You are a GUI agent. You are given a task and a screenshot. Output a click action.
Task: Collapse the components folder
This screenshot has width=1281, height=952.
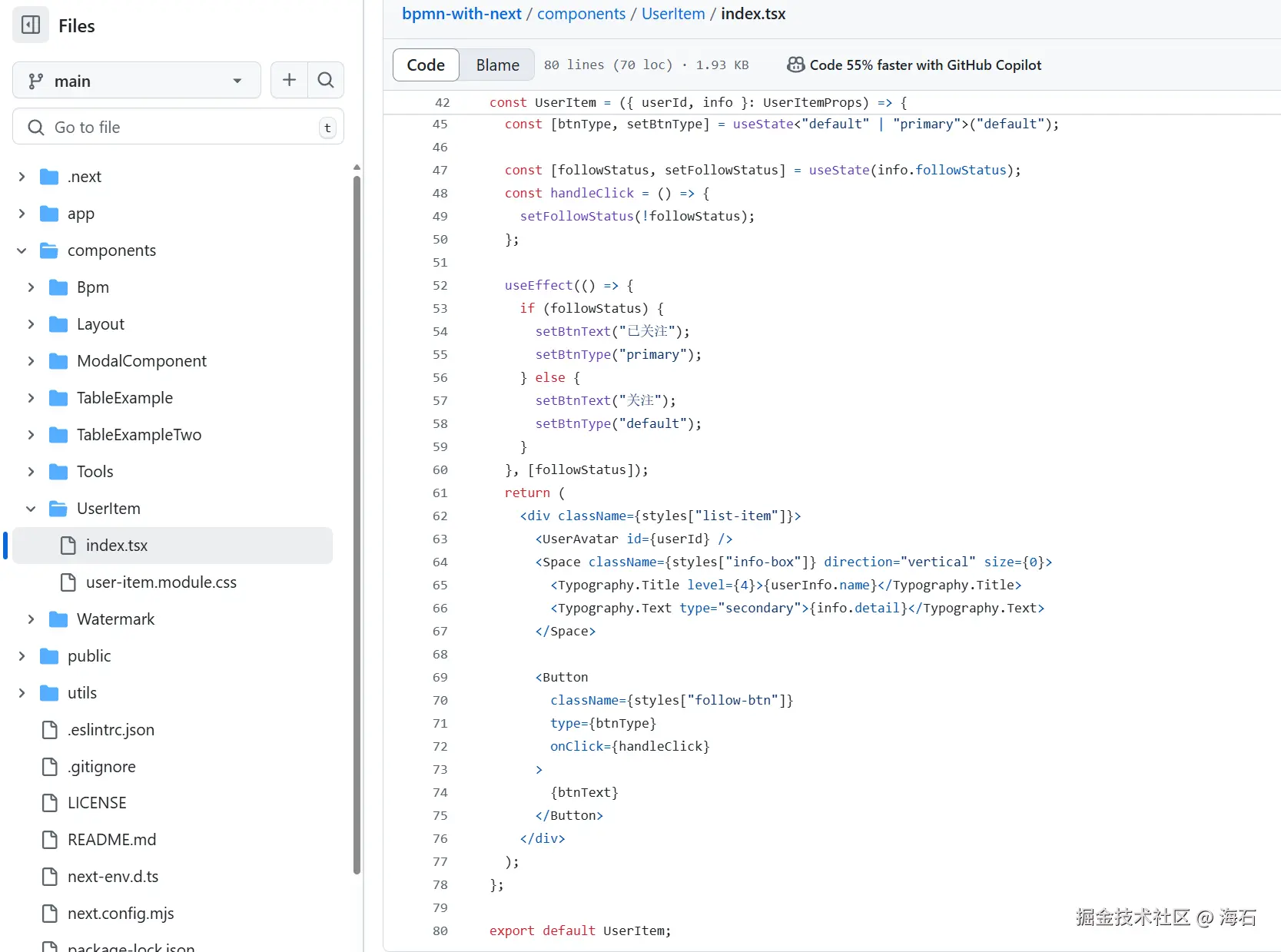click(x=22, y=250)
